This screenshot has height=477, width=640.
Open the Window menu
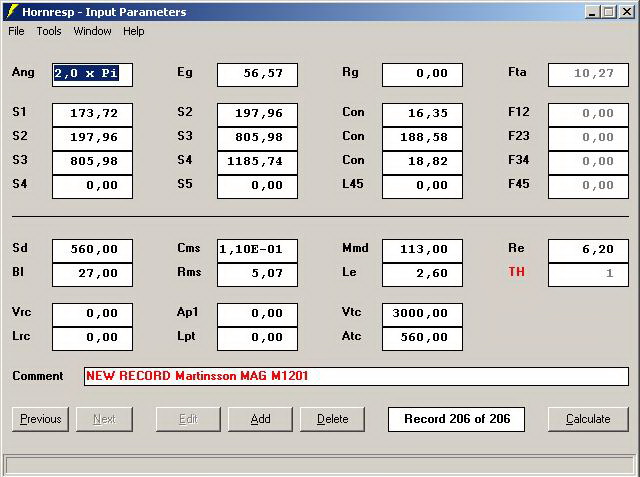tap(92, 31)
